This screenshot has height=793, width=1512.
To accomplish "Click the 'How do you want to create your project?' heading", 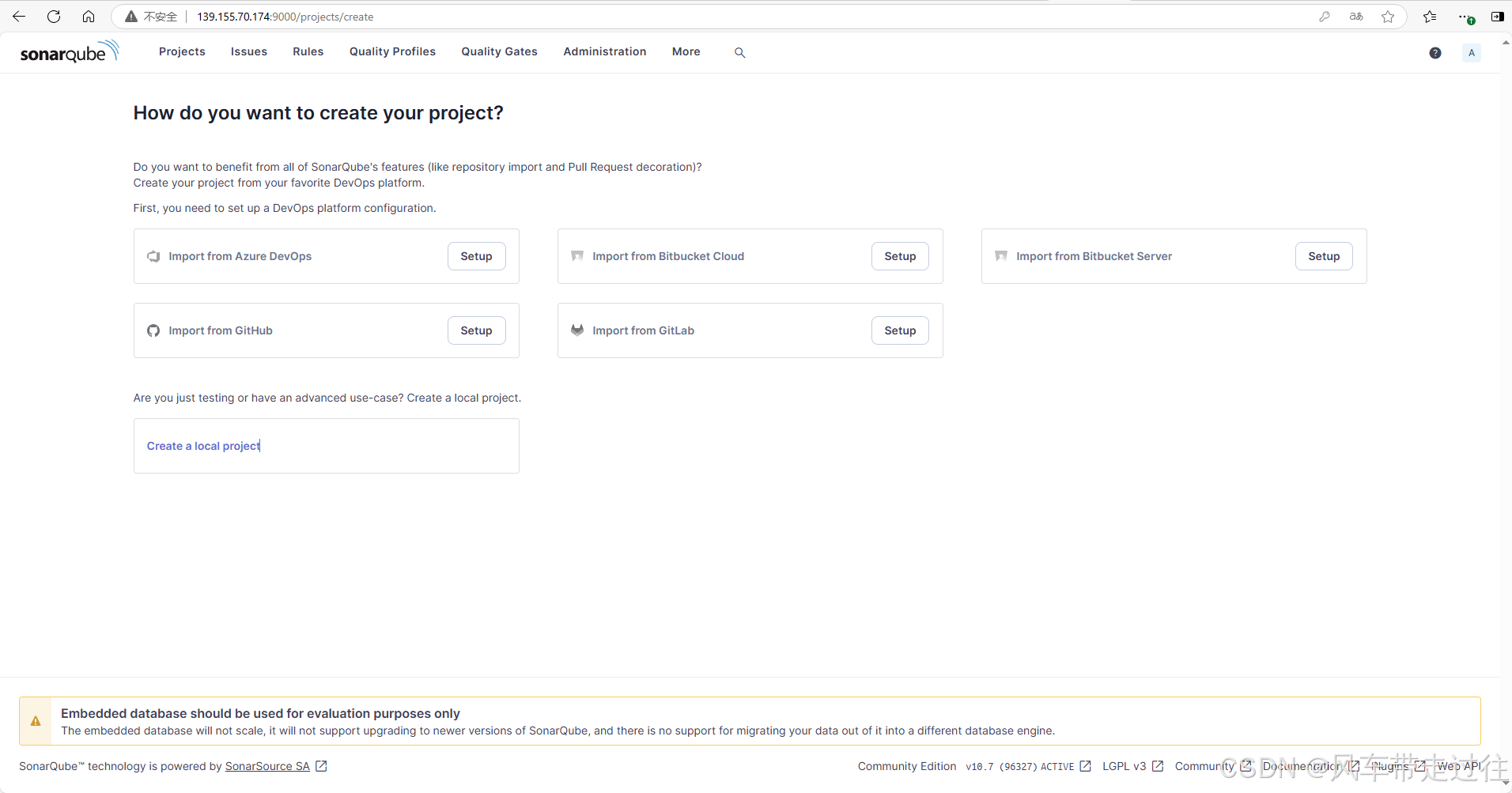I will pos(318,113).
